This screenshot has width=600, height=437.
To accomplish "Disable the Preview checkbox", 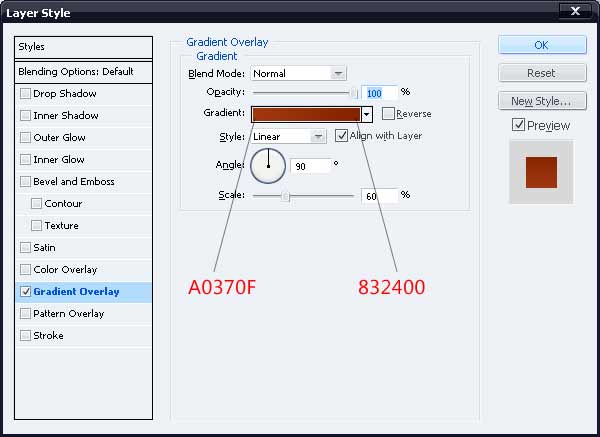I will click(518, 125).
